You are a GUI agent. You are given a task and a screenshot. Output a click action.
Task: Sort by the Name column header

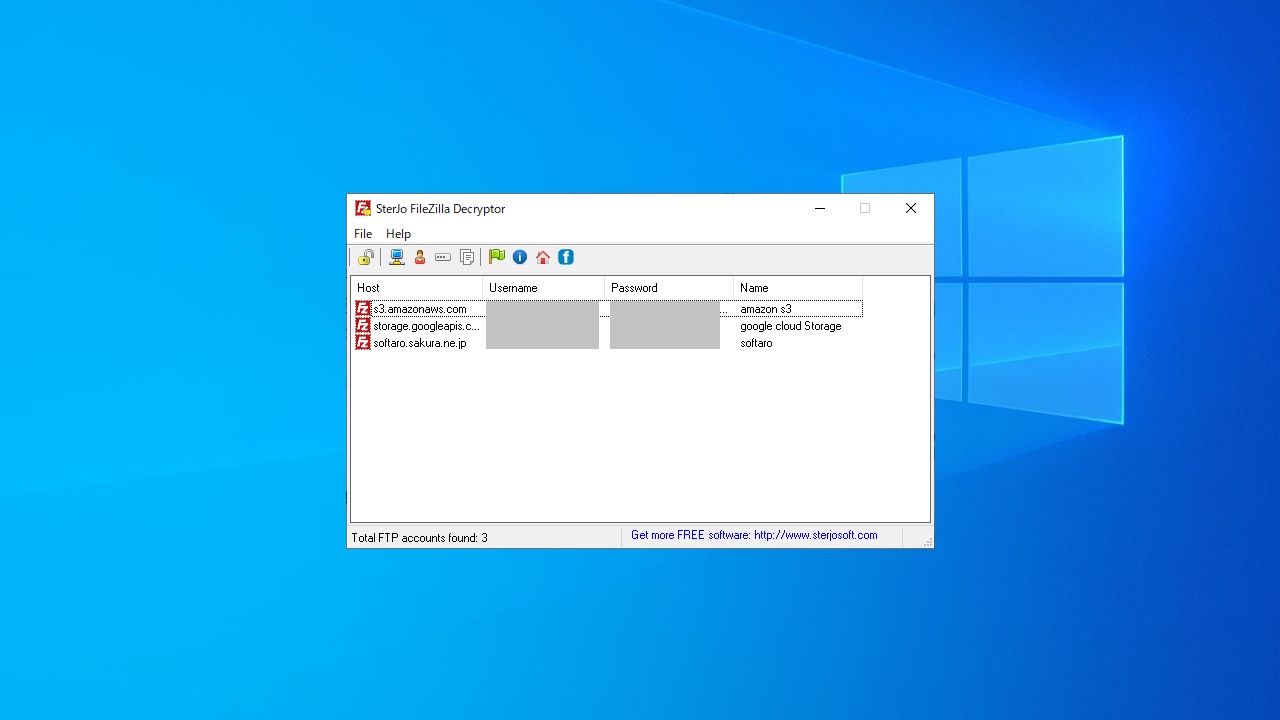tap(798, 288)
